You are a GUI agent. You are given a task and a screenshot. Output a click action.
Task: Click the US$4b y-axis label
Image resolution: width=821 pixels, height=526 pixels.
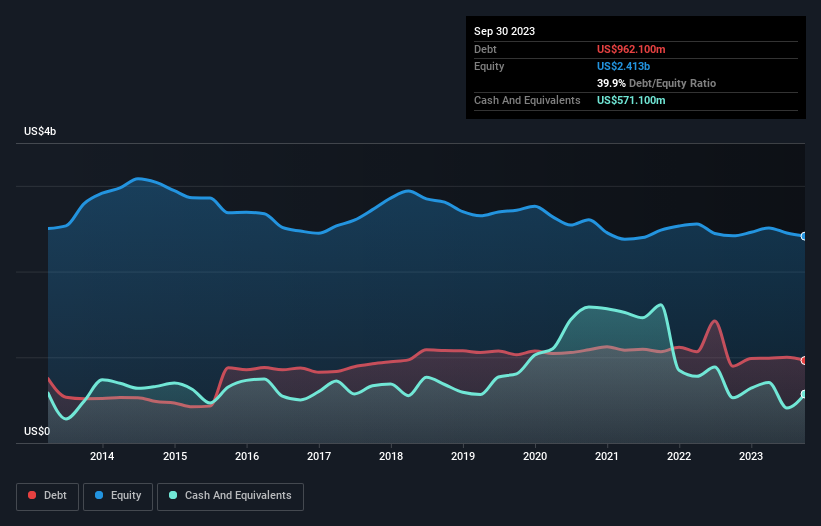pos(40,131)
